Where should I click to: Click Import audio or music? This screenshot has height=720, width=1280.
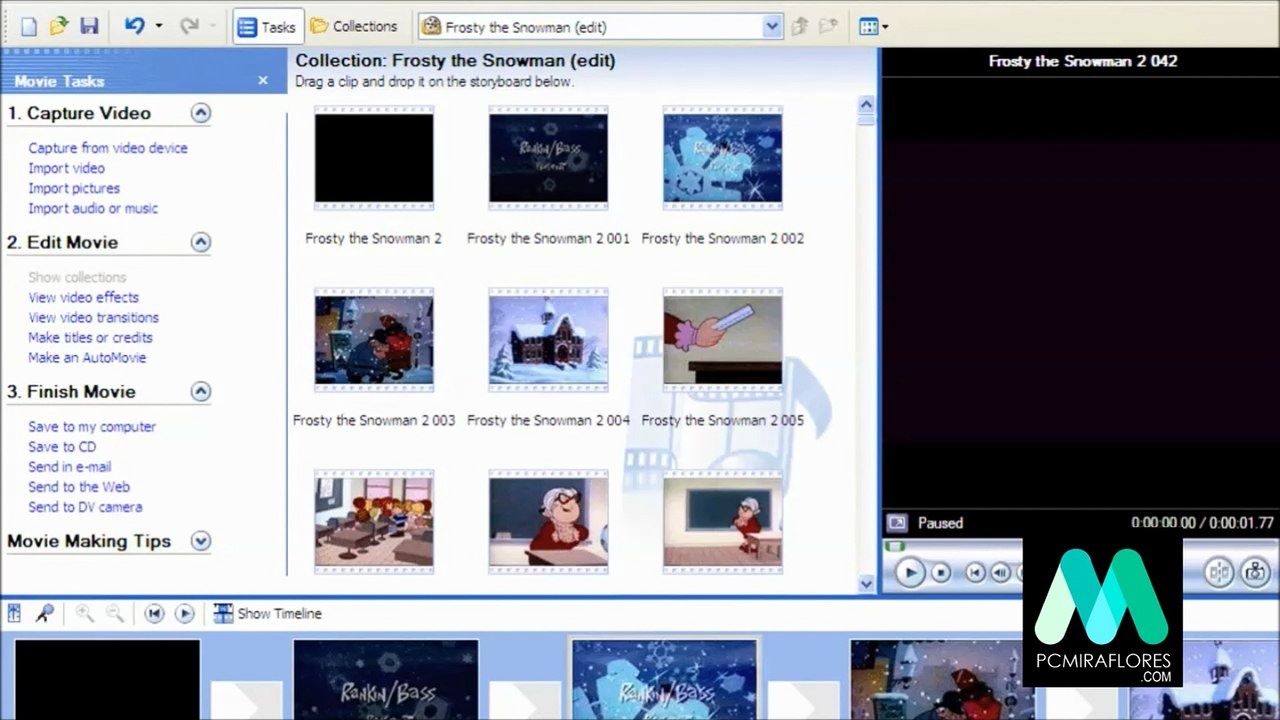pyautogui.click(x=93, y=208)
